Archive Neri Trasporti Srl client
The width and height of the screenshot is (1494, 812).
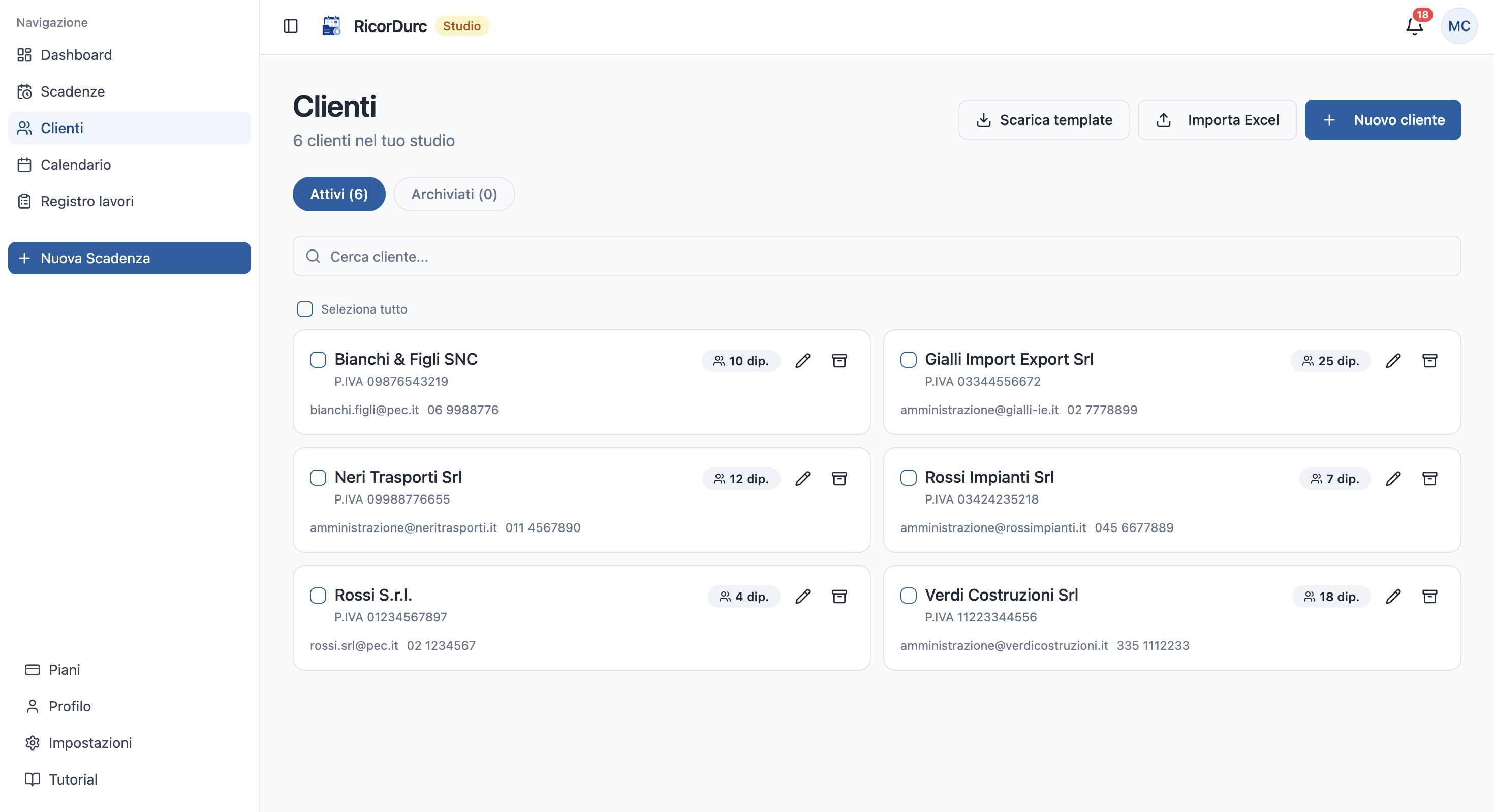[x=839, y=479]
